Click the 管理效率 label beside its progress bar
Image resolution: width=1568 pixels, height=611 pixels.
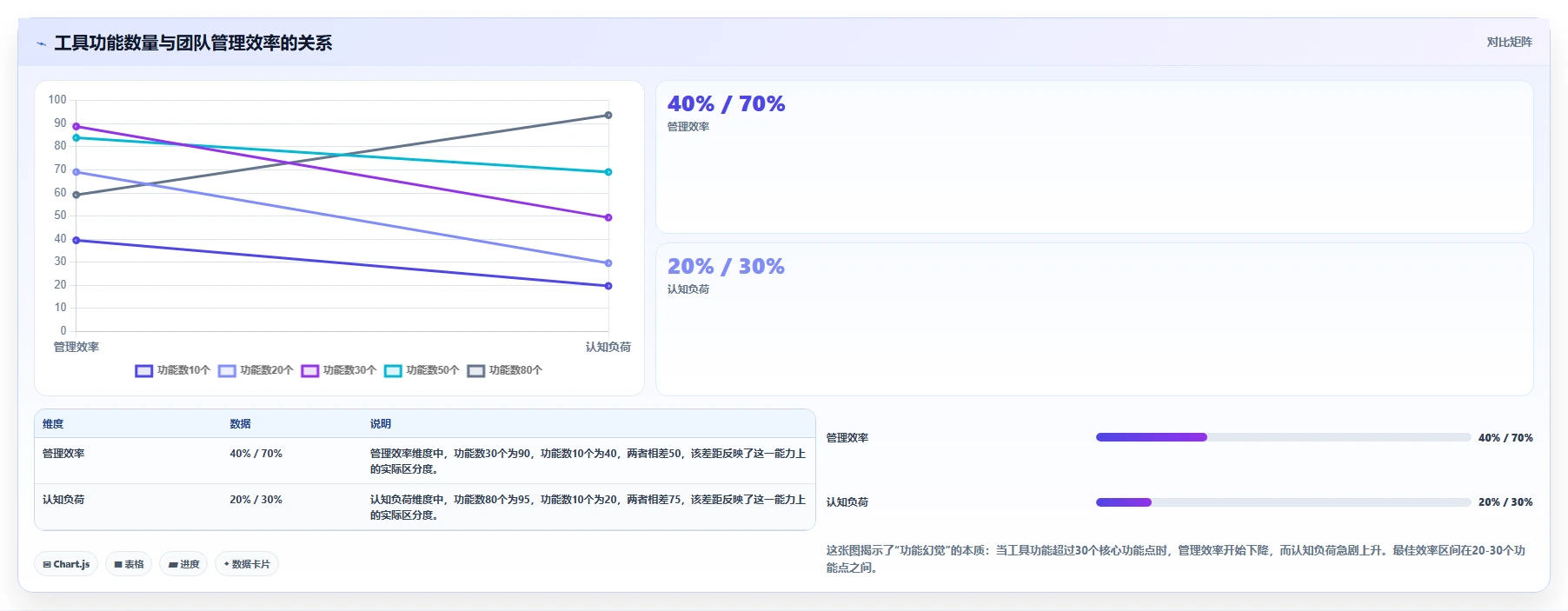(847, 438)
